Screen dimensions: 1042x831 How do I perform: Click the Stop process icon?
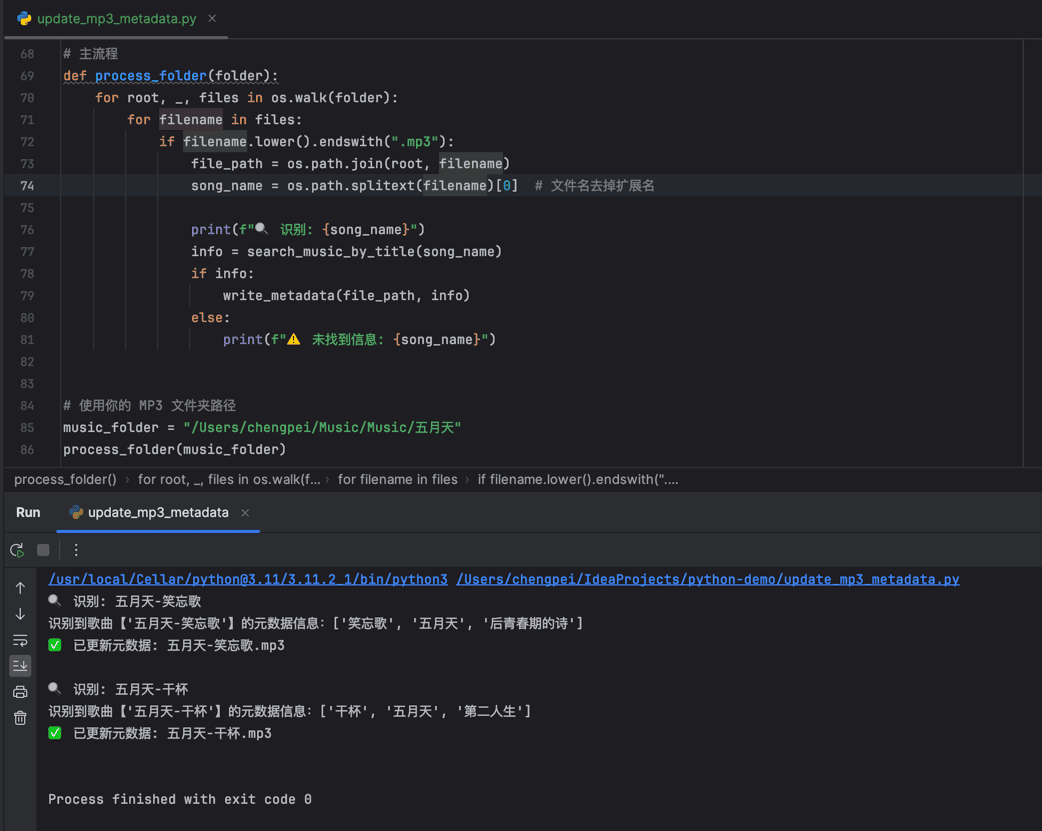[43, 550]
